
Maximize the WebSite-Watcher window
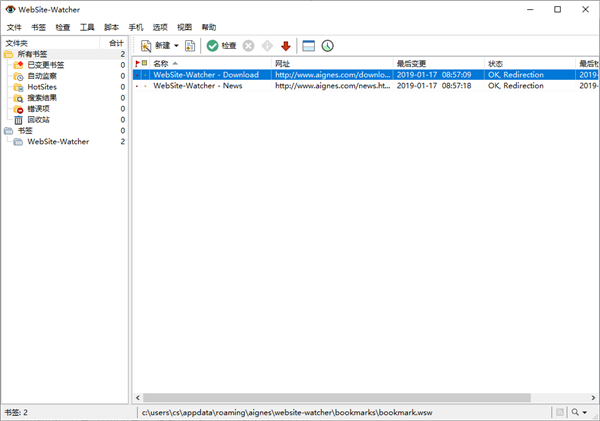[x=558, y=9]
